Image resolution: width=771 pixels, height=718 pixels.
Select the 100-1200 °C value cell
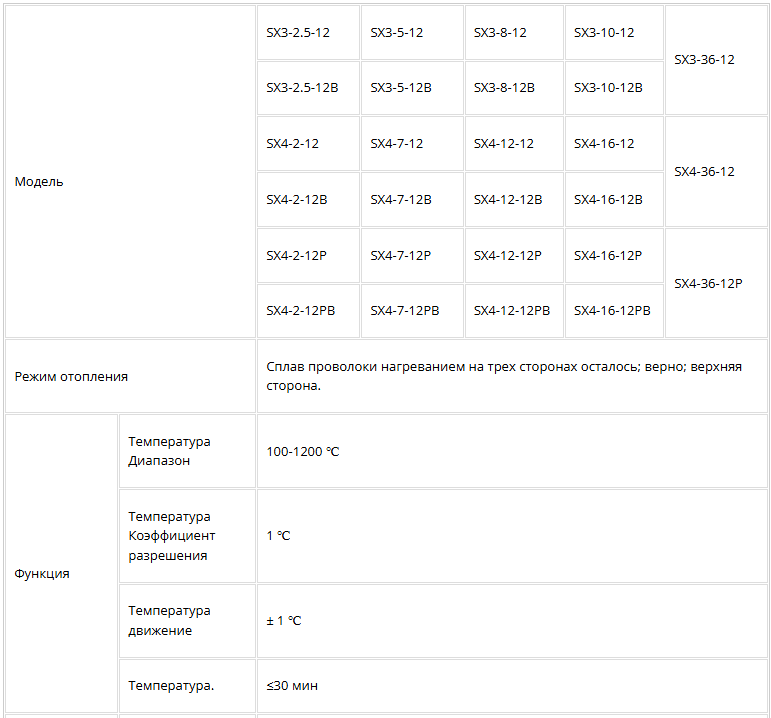tap(512, 451)
